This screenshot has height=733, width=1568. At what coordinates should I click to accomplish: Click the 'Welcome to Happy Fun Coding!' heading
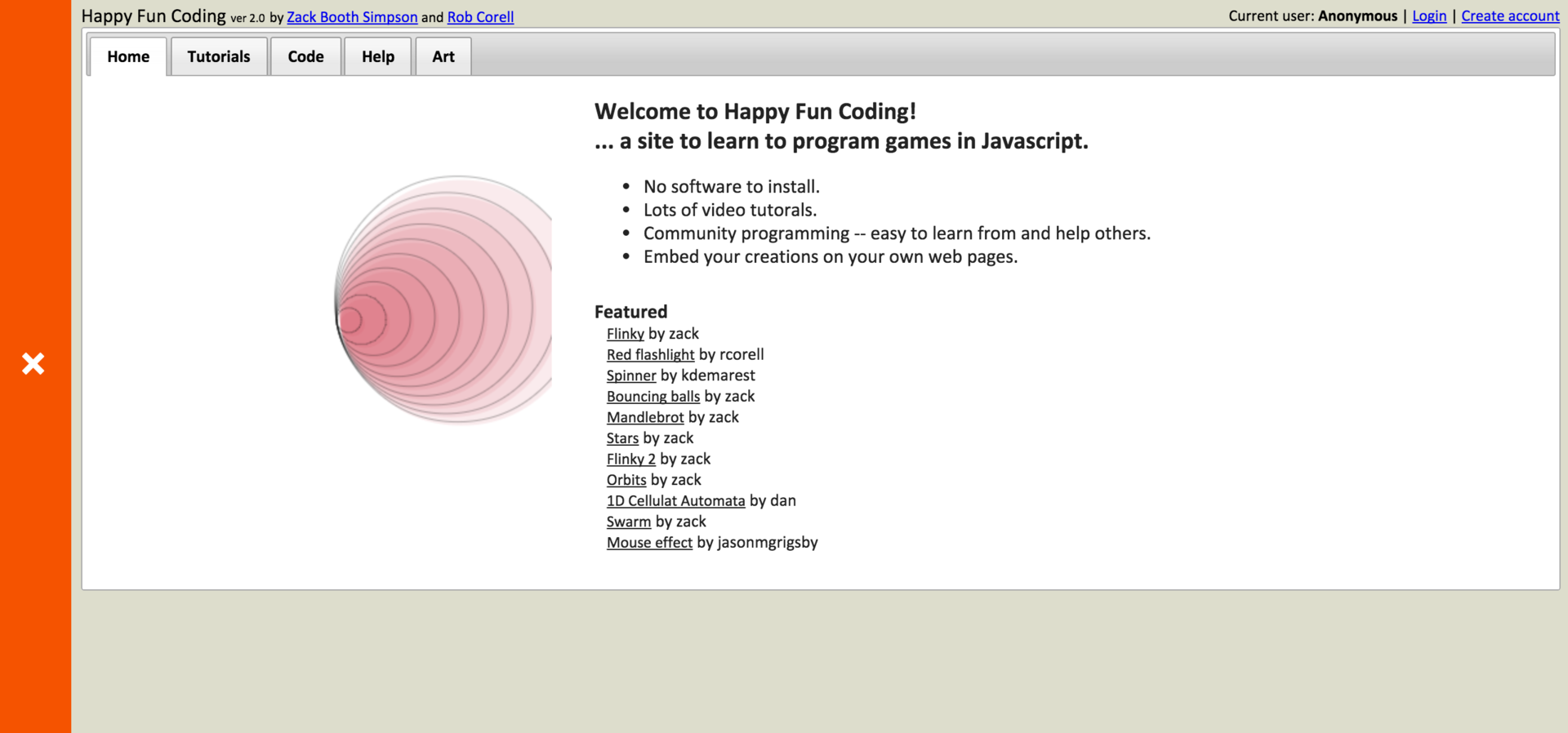755,112
